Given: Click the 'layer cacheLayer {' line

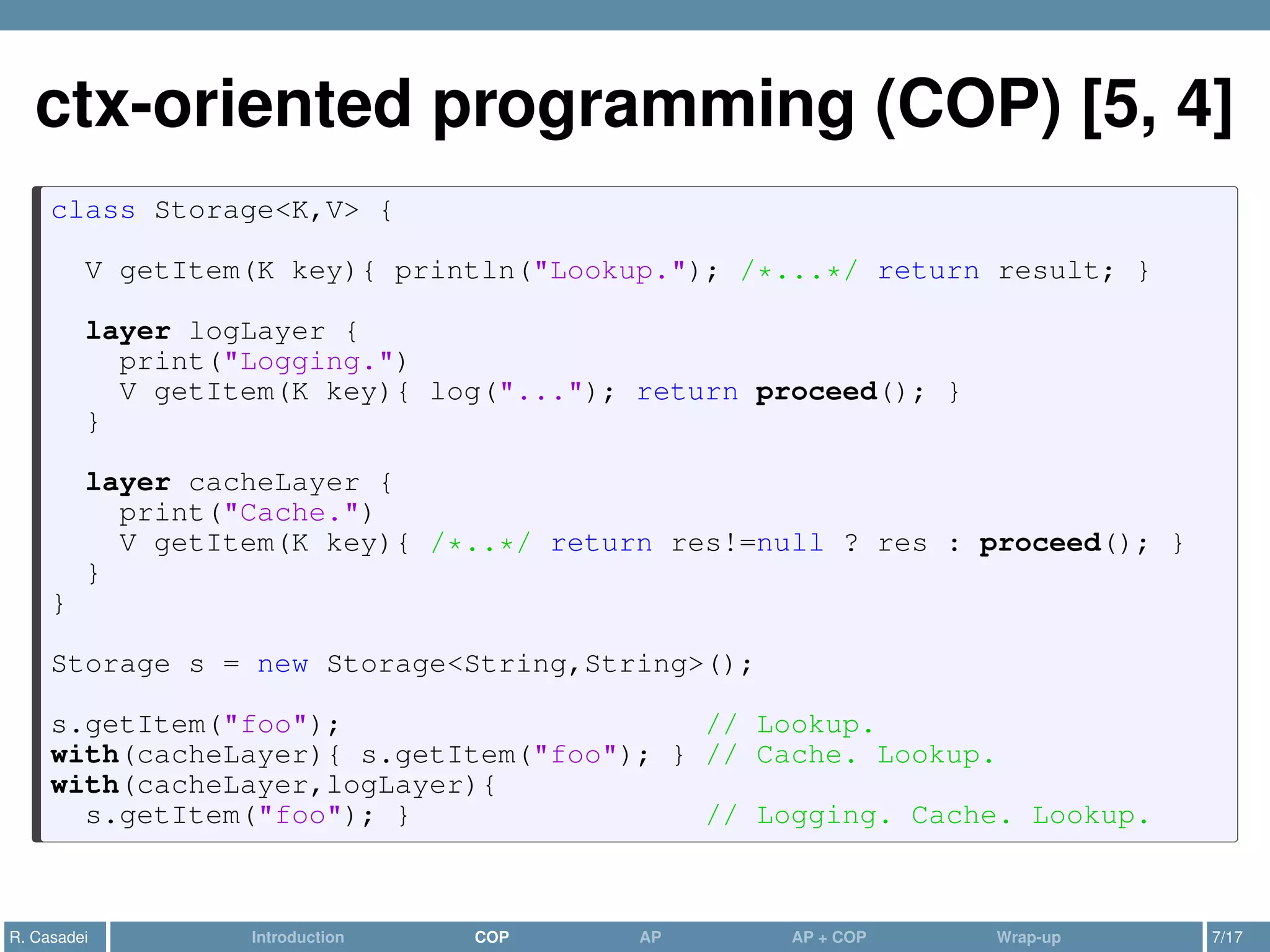Looking at the screenshot, I should 239,483.
